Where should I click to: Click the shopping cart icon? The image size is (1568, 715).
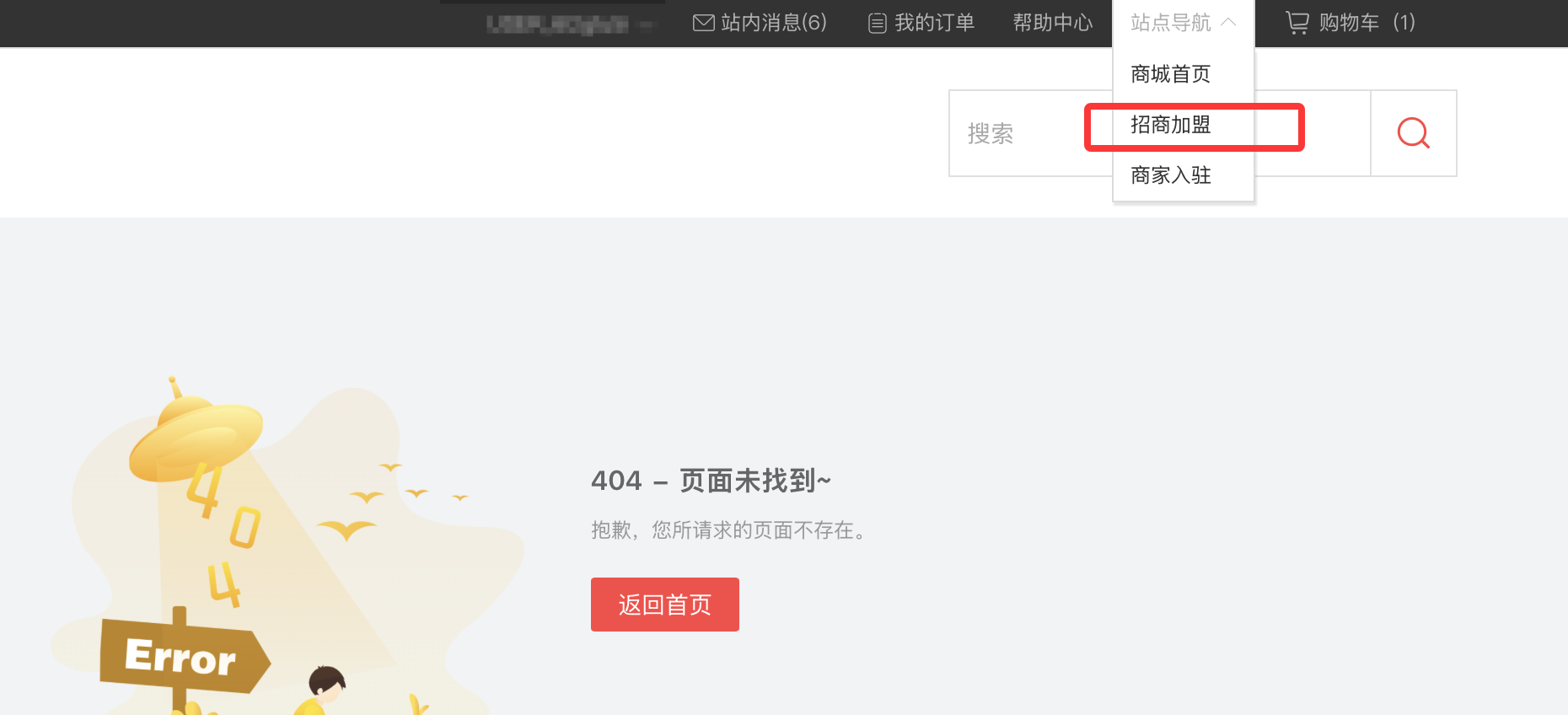(x=1297, y=23)
